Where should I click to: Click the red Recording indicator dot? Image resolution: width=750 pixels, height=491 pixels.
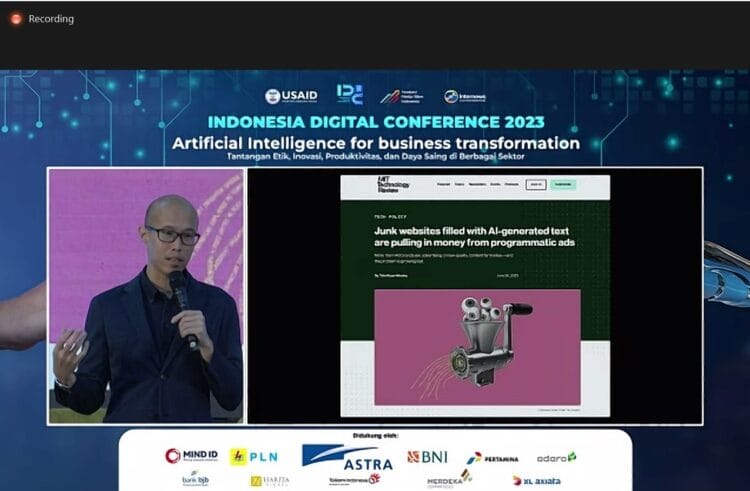point(16,19)
